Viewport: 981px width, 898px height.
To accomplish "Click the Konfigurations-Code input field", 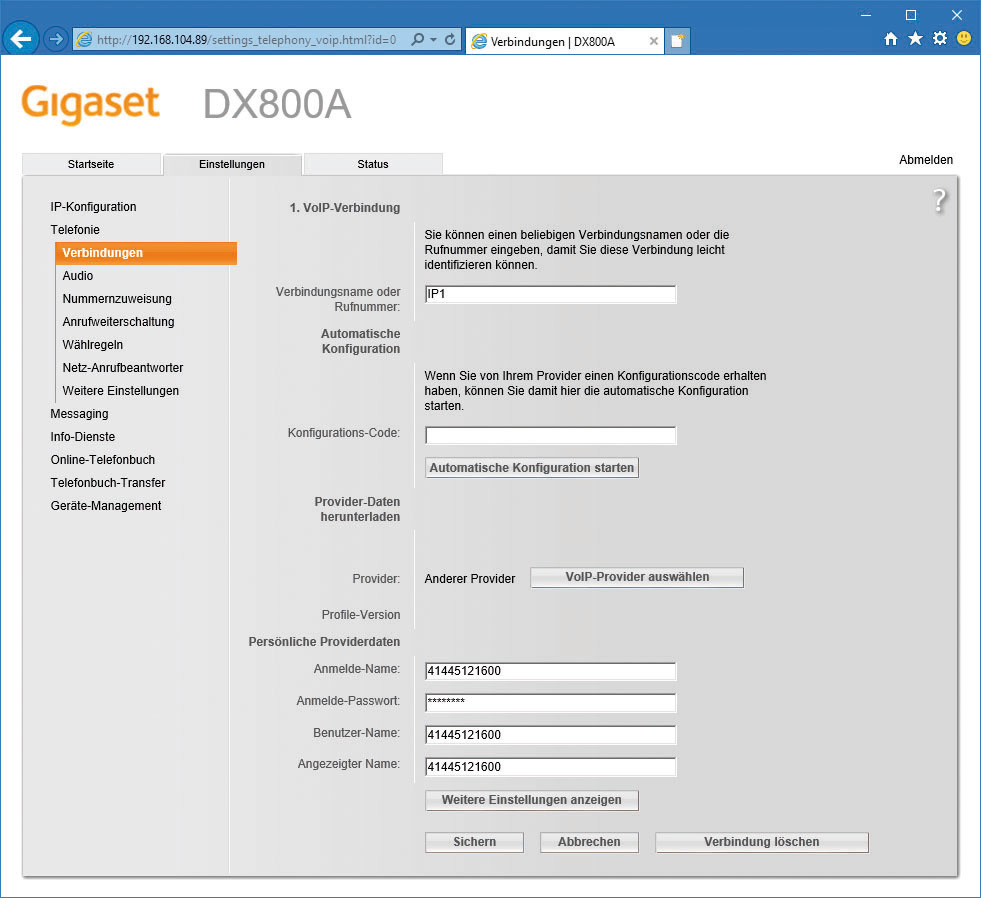I will 551,436.
